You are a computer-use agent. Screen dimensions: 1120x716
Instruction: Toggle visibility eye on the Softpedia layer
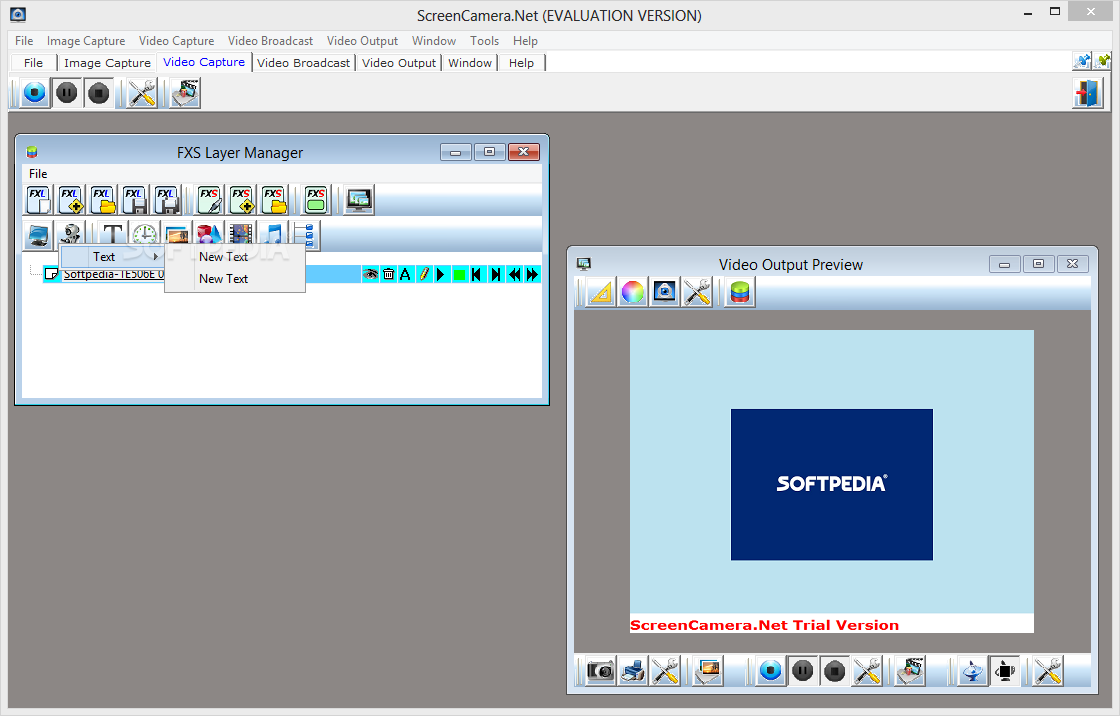pos(370,274)
